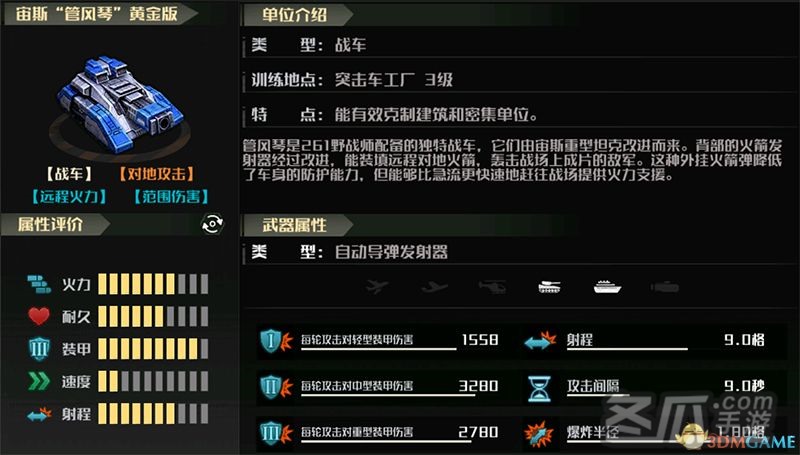Image resolution: width=800 pixels, height=455 pixels.
Task: Select the ship target type icon
Action: [x=607, y=287]
